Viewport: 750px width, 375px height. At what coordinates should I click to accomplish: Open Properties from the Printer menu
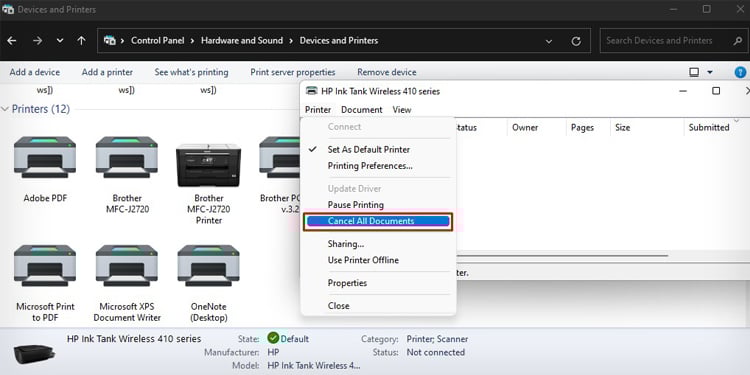click(378, 283)
